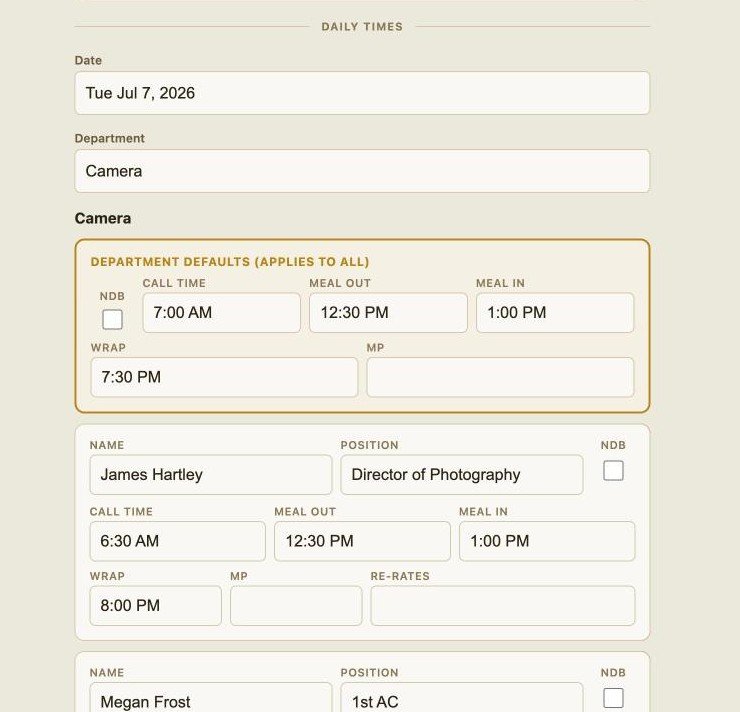Toggle NDB checkbox in Department Defaults

112,319
